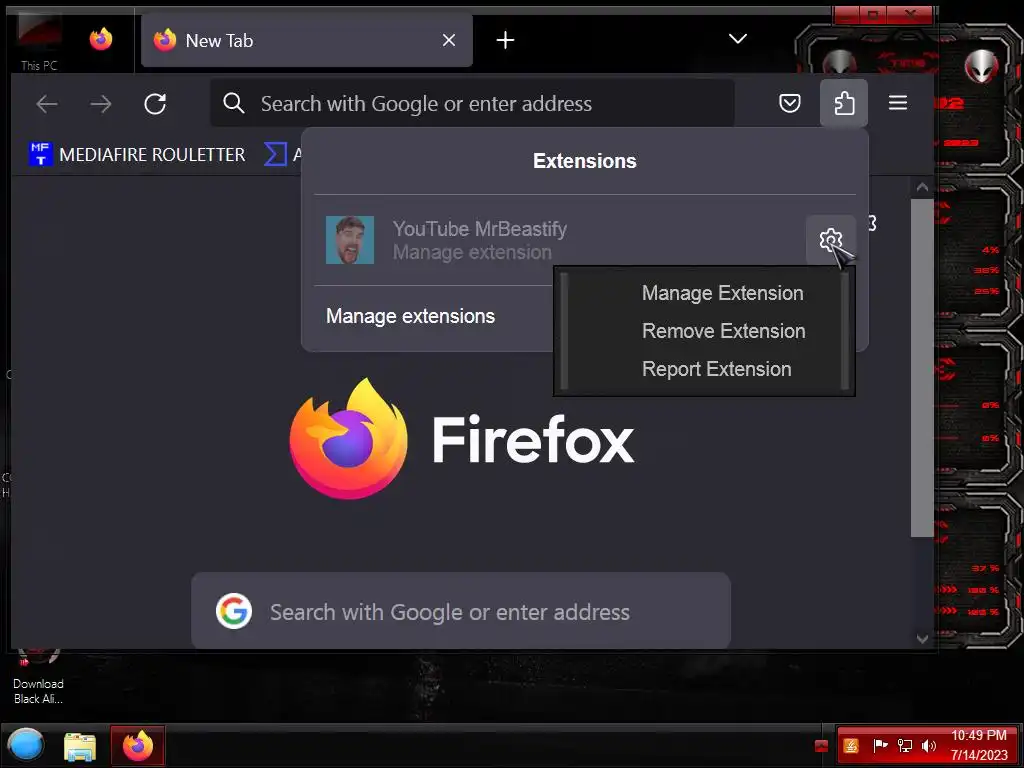1024x768 pixels.
Task: Click the Extensions panel heading
Action: pos(584,161)
